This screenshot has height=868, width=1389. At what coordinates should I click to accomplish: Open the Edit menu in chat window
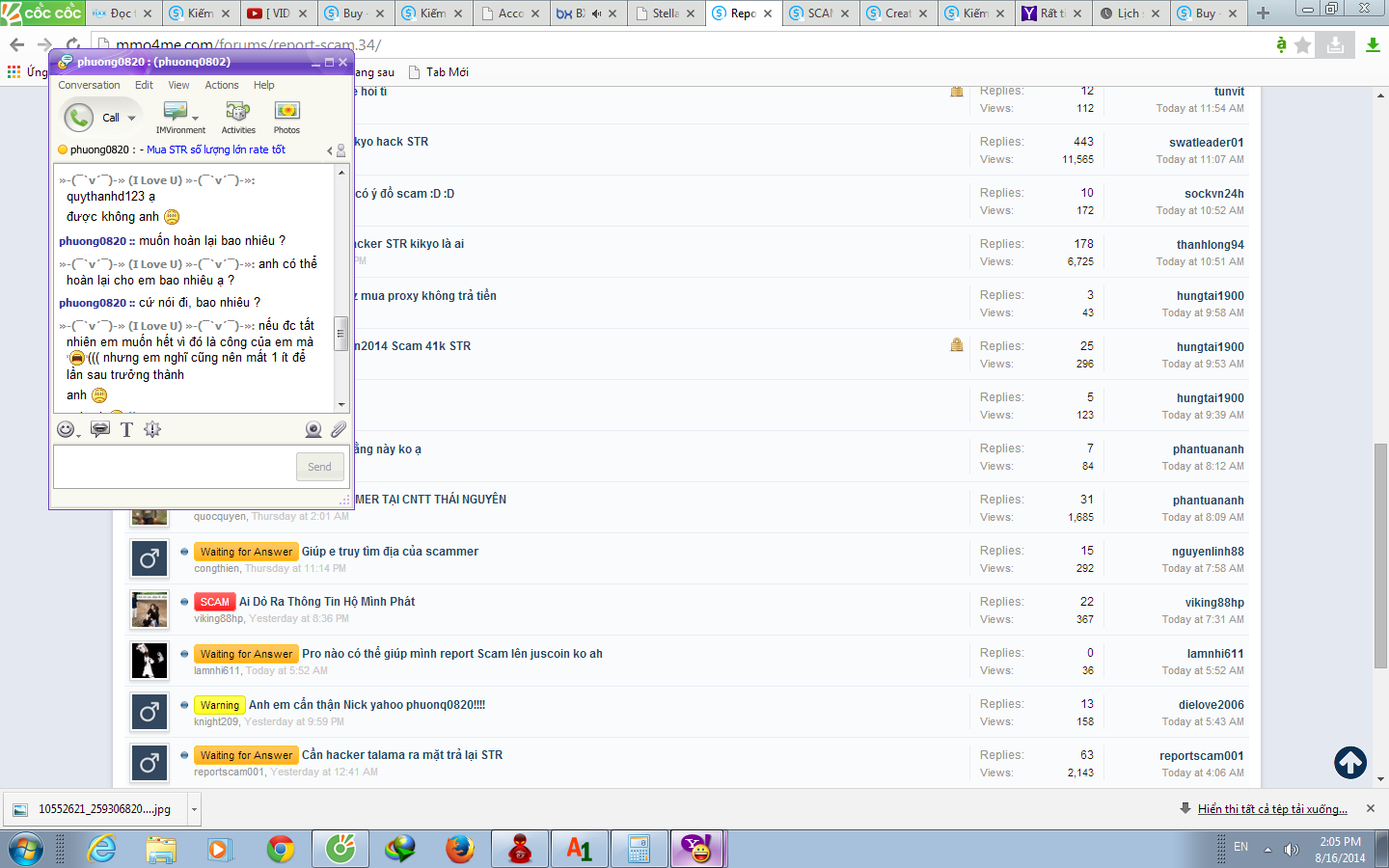click(144, 85)
